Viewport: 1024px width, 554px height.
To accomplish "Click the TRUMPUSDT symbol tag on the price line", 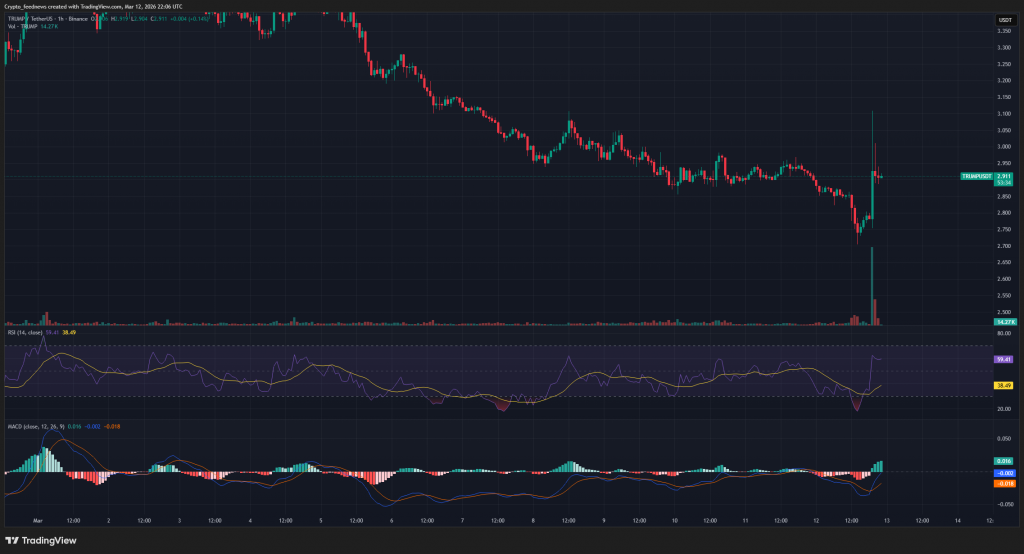I will pyautogui.click(x=976, y=176).
